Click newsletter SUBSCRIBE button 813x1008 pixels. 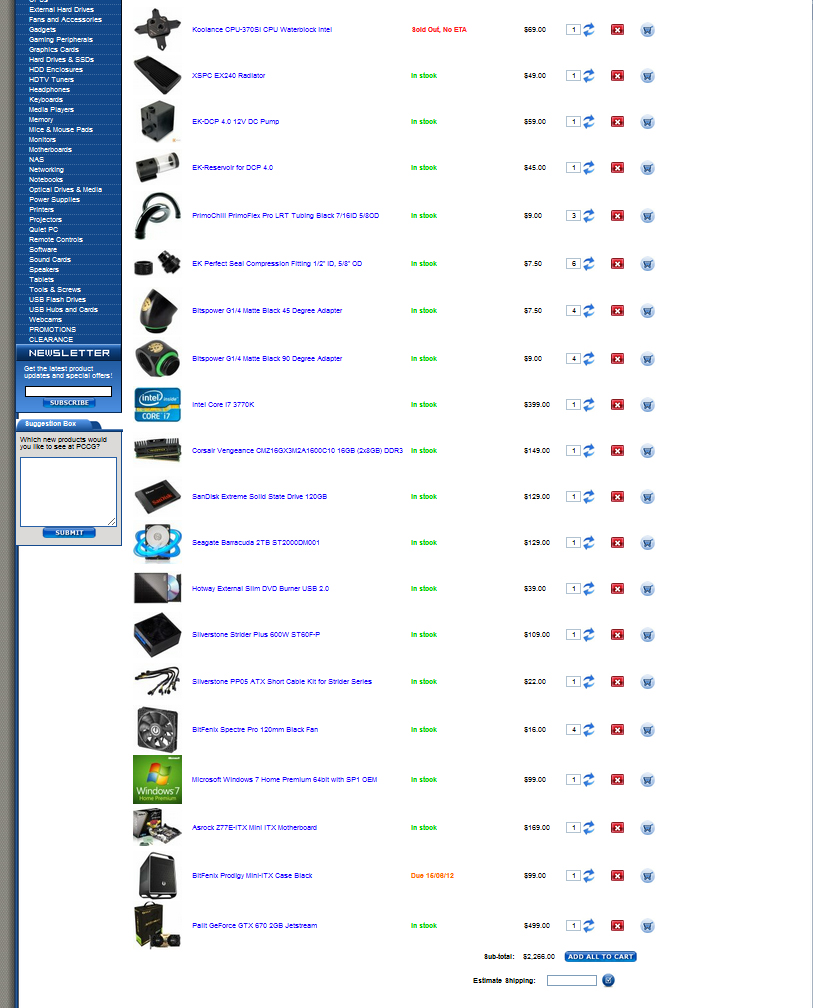coord(69,402)
